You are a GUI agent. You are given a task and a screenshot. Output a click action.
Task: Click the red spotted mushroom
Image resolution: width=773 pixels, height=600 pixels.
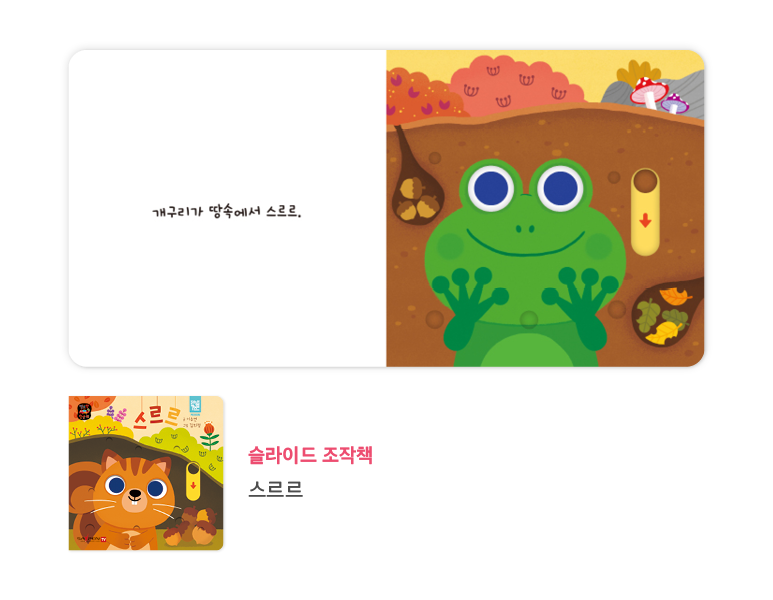[649, 92]
